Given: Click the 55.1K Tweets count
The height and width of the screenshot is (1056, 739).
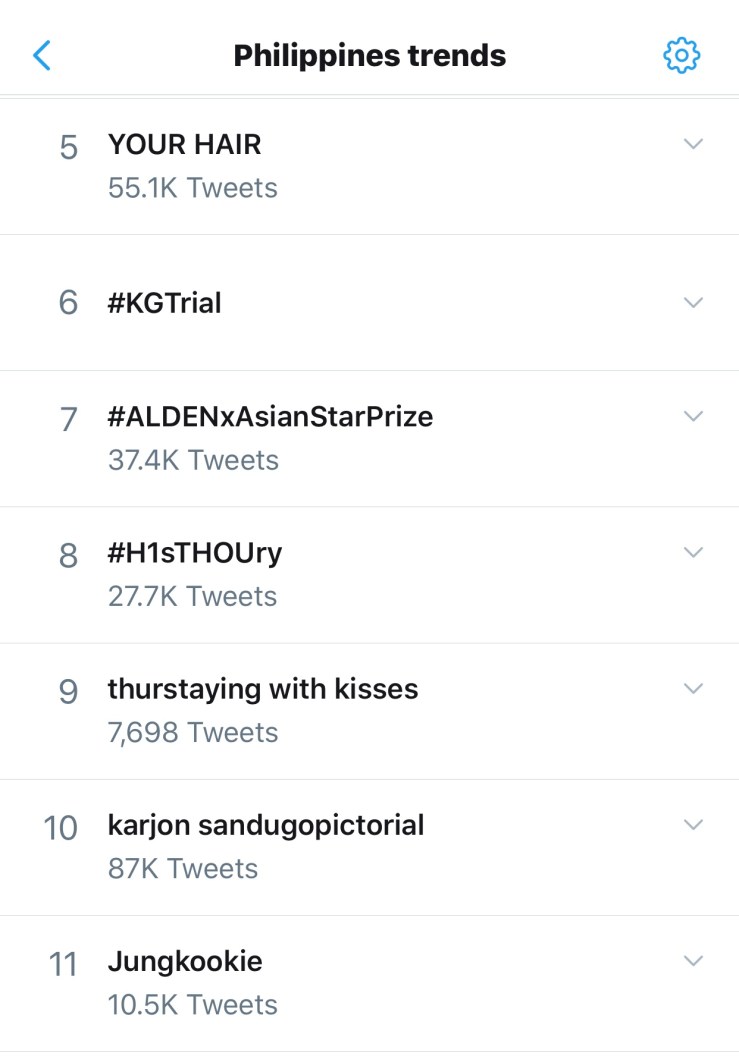Looking at the screenshot, I should point(193,187).
